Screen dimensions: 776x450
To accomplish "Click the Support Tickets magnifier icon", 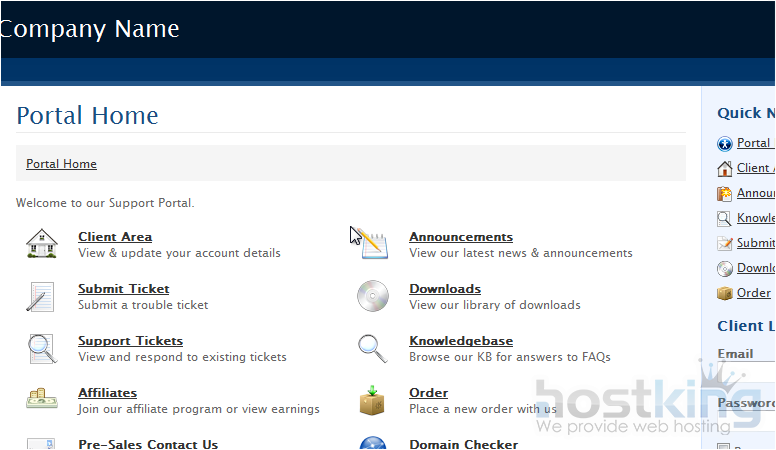I will (41, 349).
